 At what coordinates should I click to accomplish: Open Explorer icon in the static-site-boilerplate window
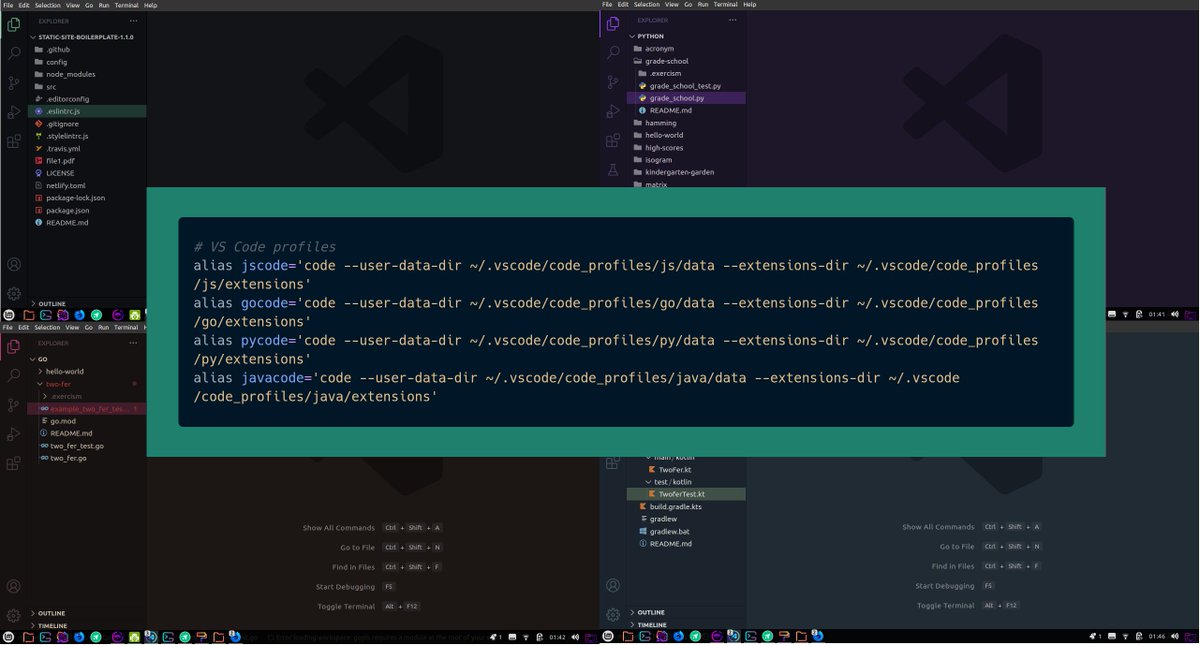click(x=14, y=24)
